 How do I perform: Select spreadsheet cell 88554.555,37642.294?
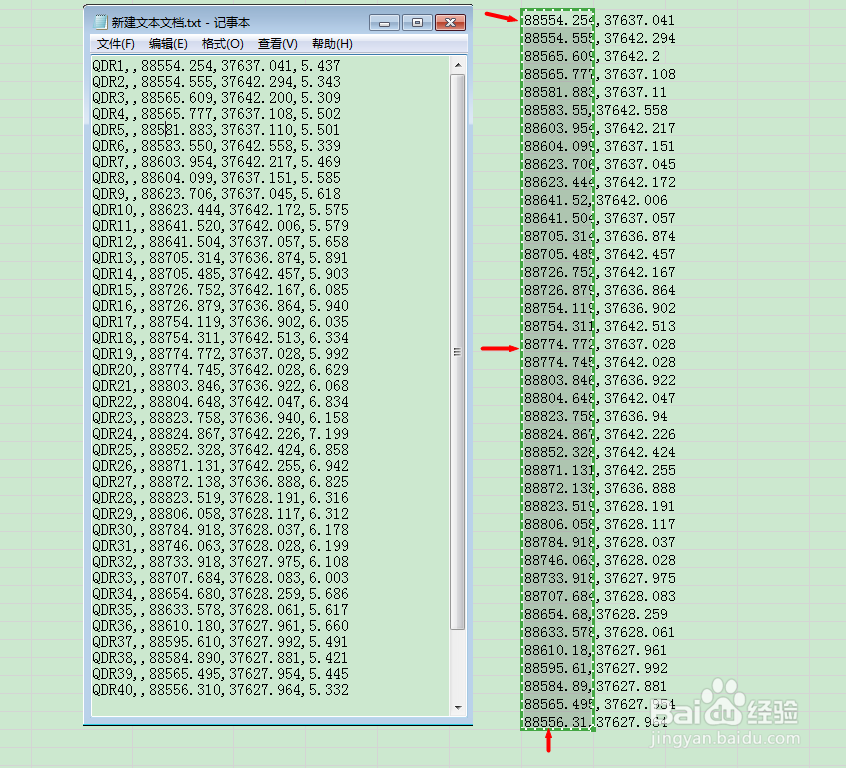(x=558, y=38)
